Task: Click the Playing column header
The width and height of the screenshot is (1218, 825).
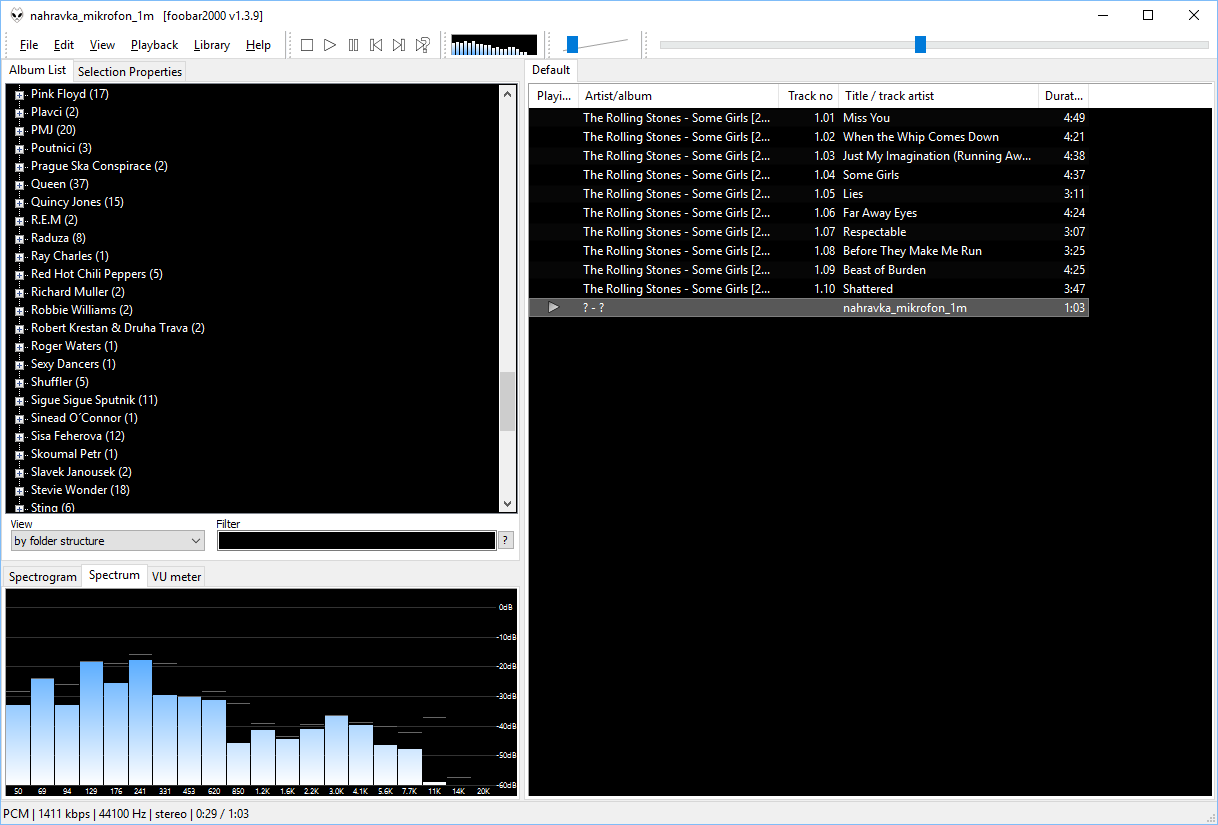Action: point(554,96)
